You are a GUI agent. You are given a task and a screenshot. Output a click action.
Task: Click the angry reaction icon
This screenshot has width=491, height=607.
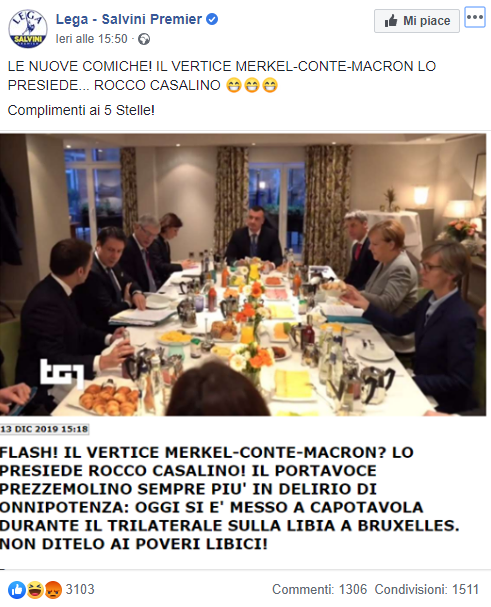[53, 590]
